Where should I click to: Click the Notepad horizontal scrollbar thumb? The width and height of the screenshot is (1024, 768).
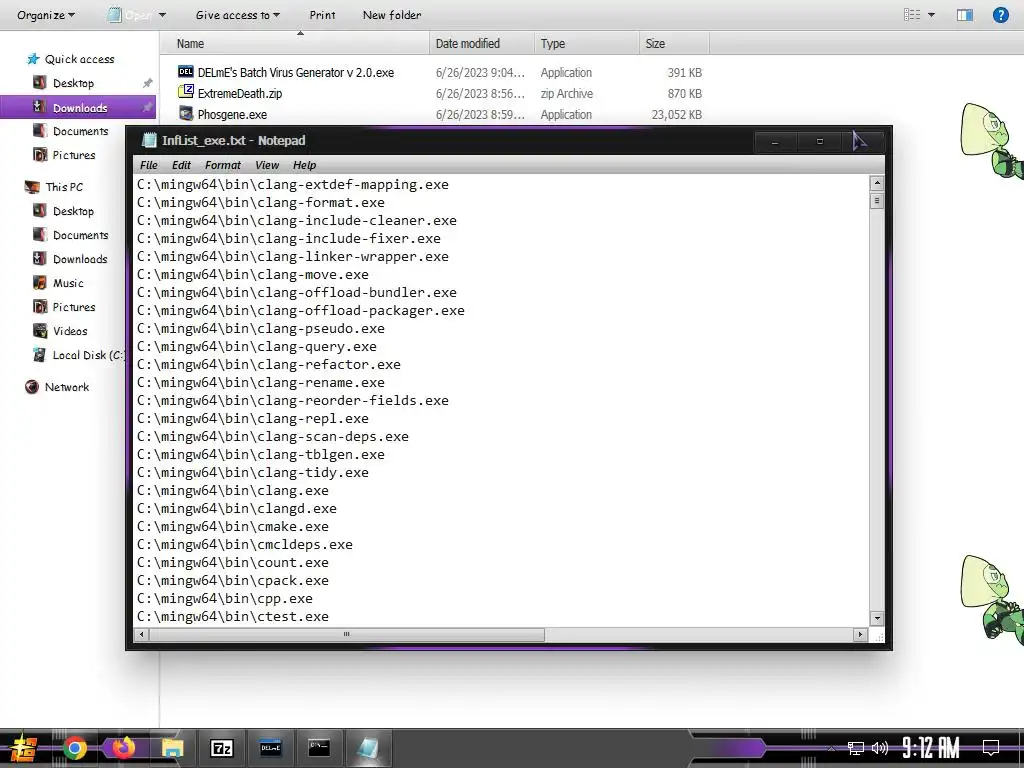click(347, 634)
